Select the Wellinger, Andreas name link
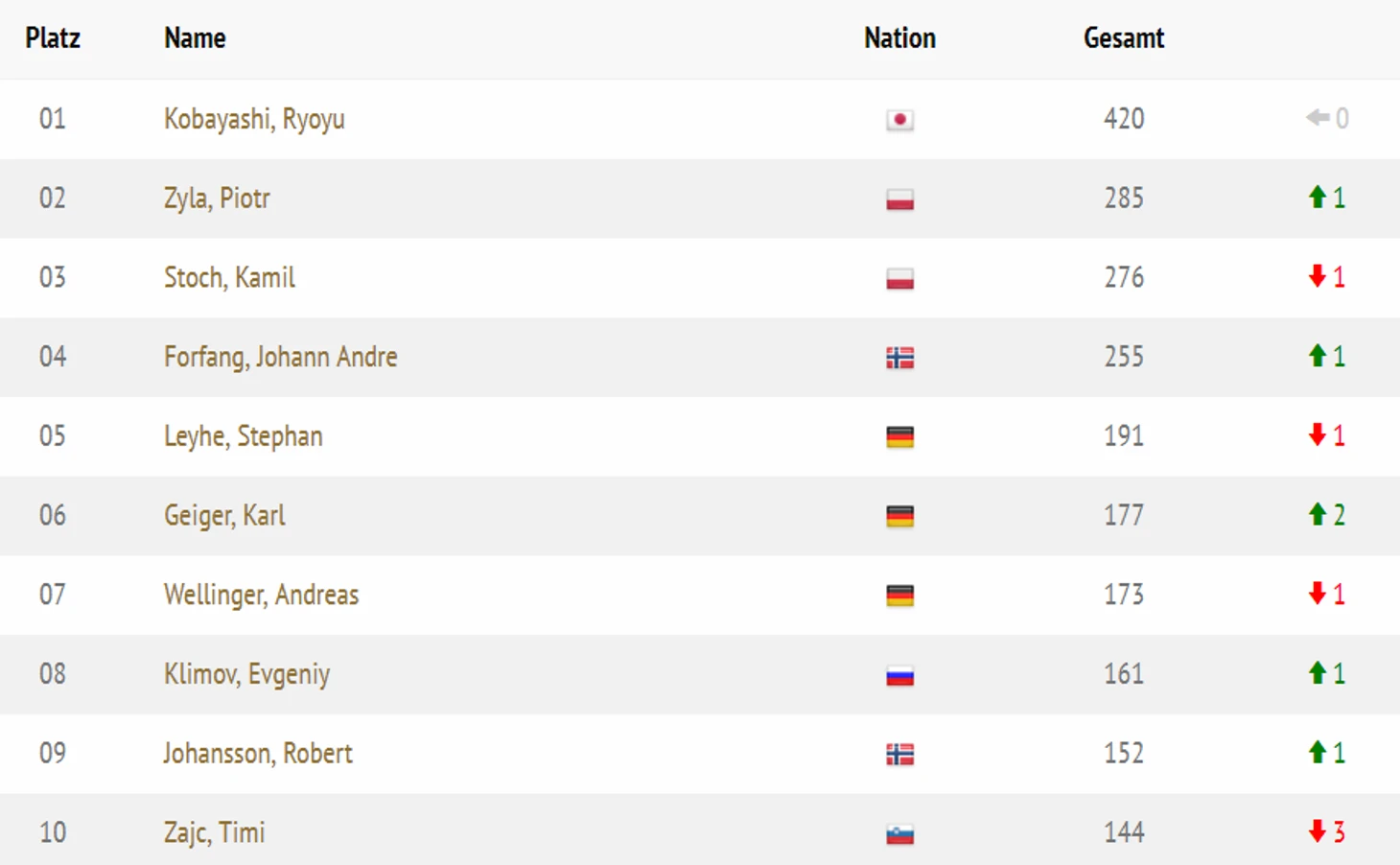The image size is (1400, 865). [x=261, y=595]
